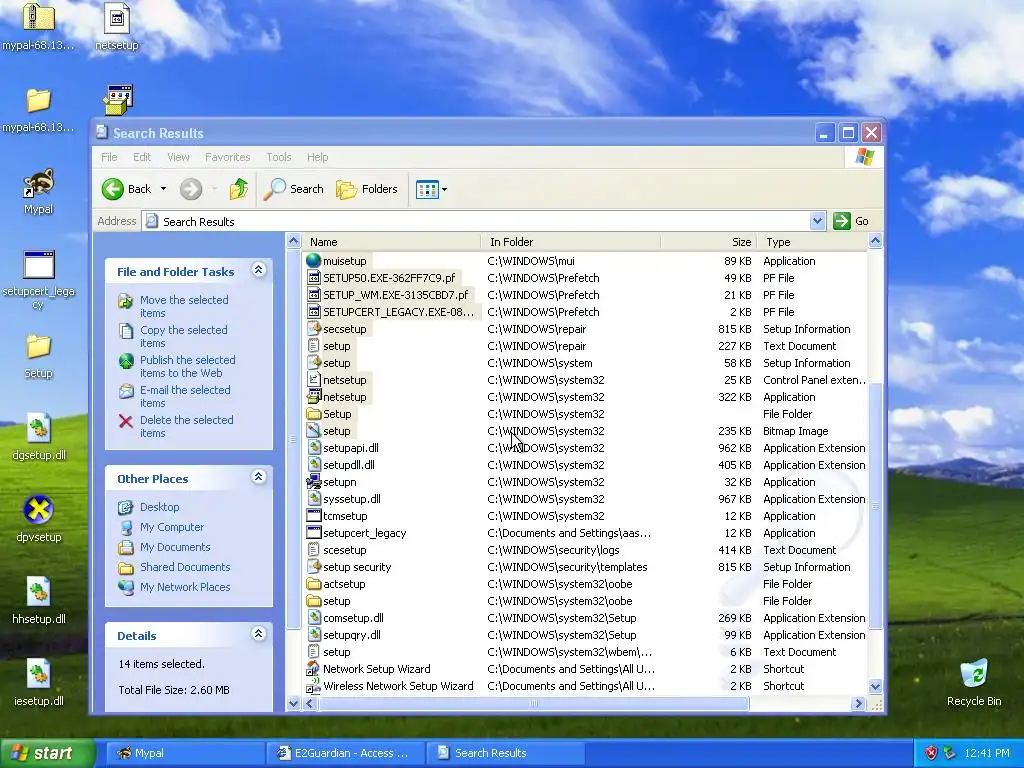Click the results list scroll-up arrow
The height and width of the screenshot is (768, 1024).
pyautogui.click(x=875, y=241)
